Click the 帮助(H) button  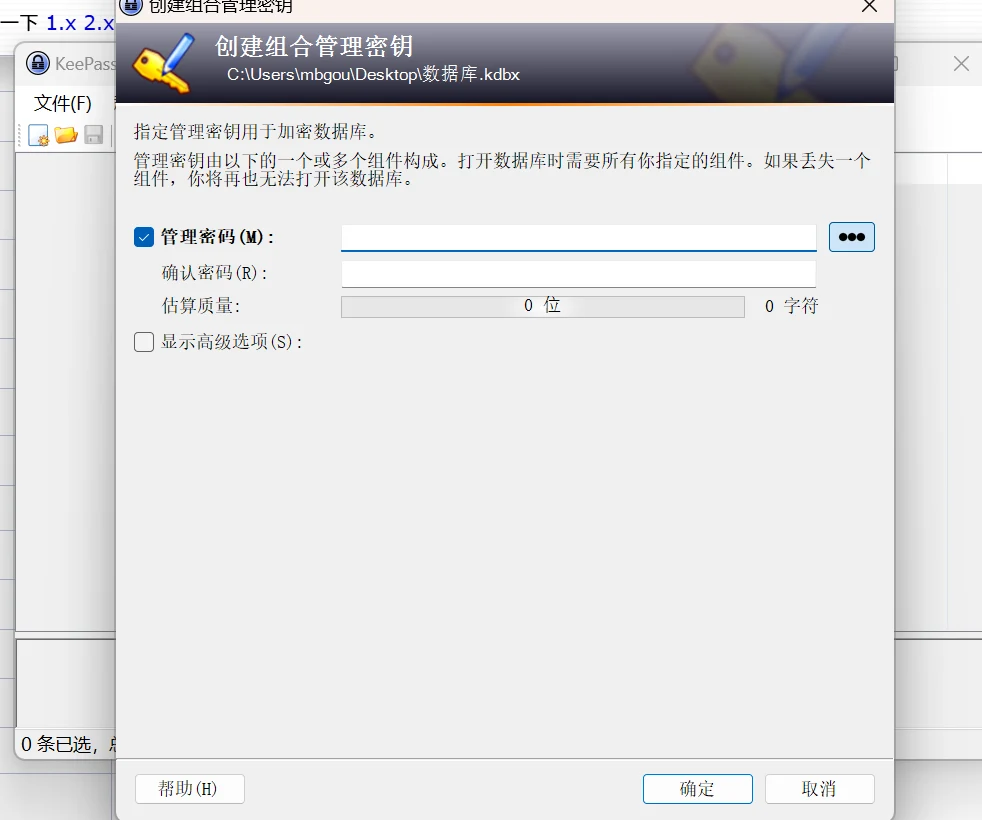click(x=190, y=789)
